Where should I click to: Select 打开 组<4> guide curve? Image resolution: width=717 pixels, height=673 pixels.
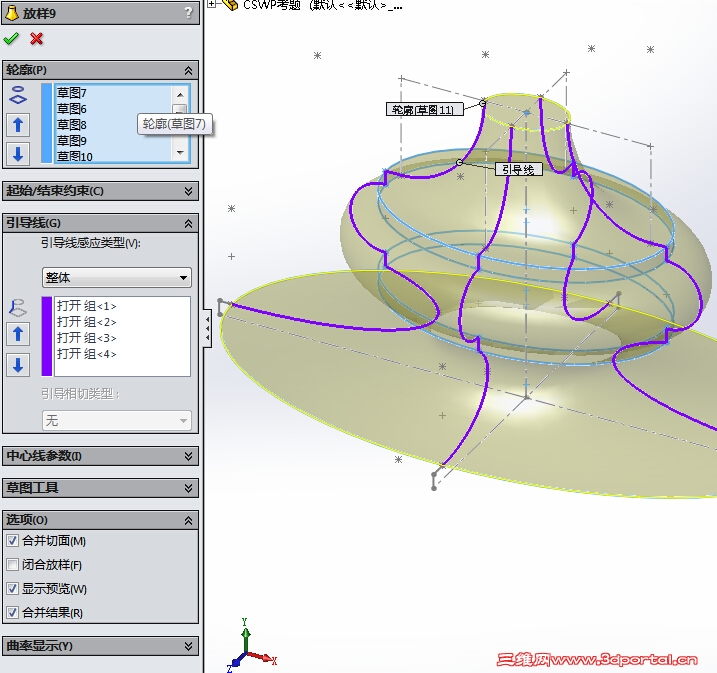[86, 353]
